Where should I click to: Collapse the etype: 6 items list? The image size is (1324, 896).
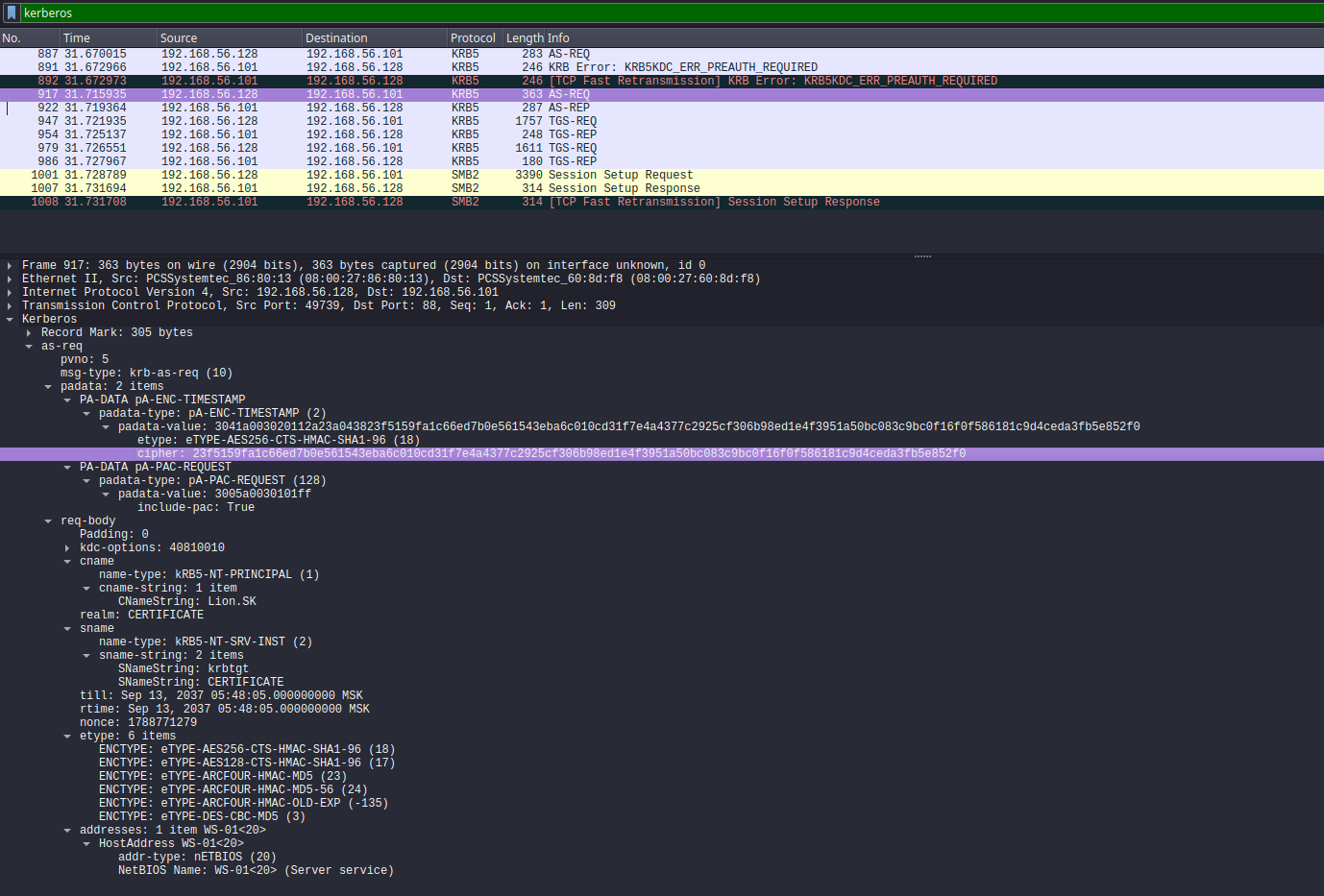pos(67,736)
